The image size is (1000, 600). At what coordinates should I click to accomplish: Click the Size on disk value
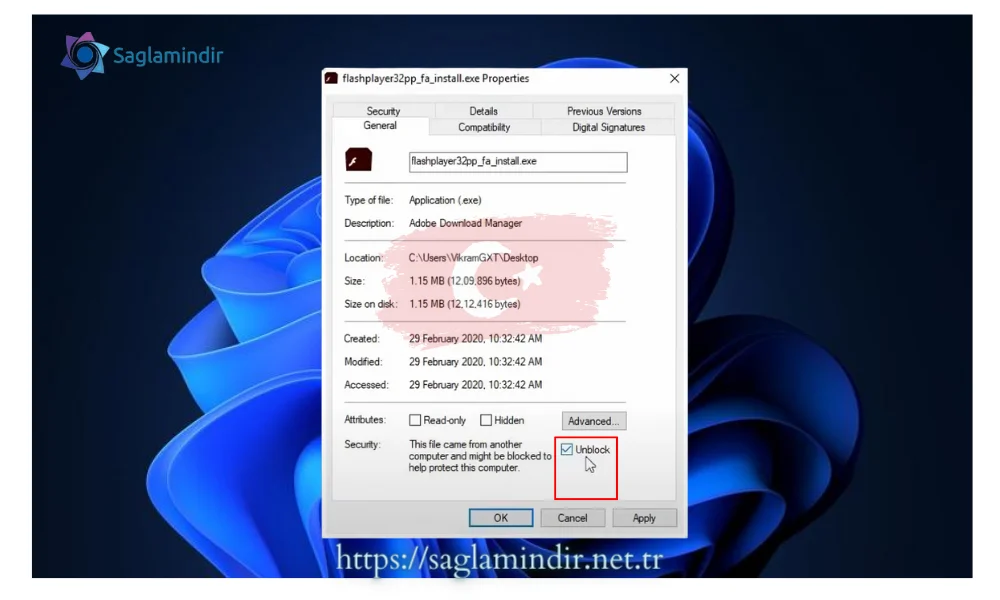[x=464, y=304]
